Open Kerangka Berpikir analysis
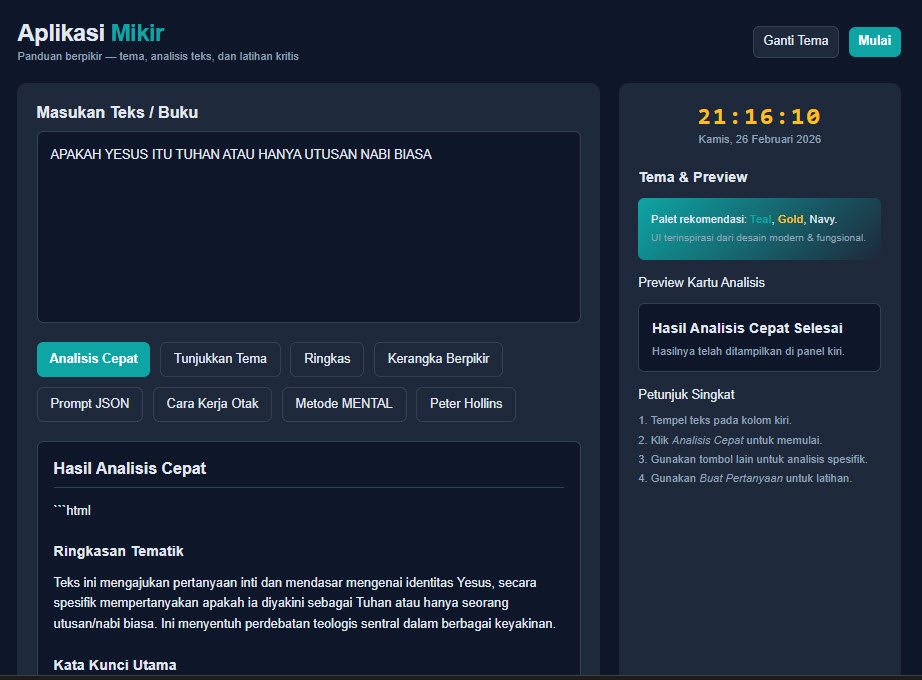922x680 pixels. [438, 359]
